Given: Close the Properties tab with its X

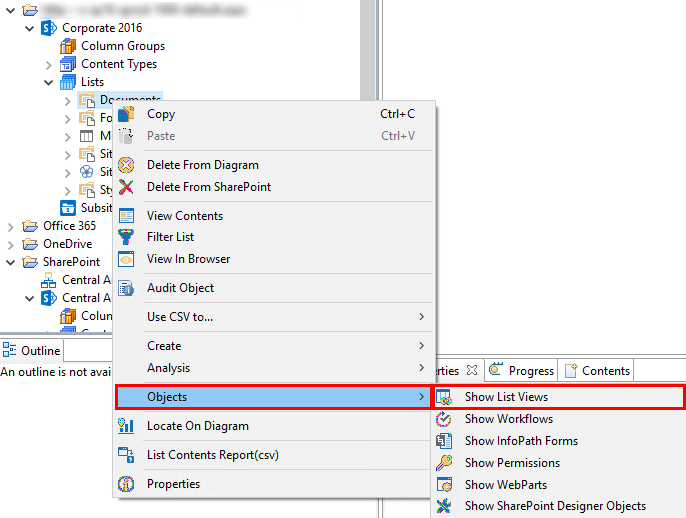Looking at the screenshot, I should tap(472, 370).
